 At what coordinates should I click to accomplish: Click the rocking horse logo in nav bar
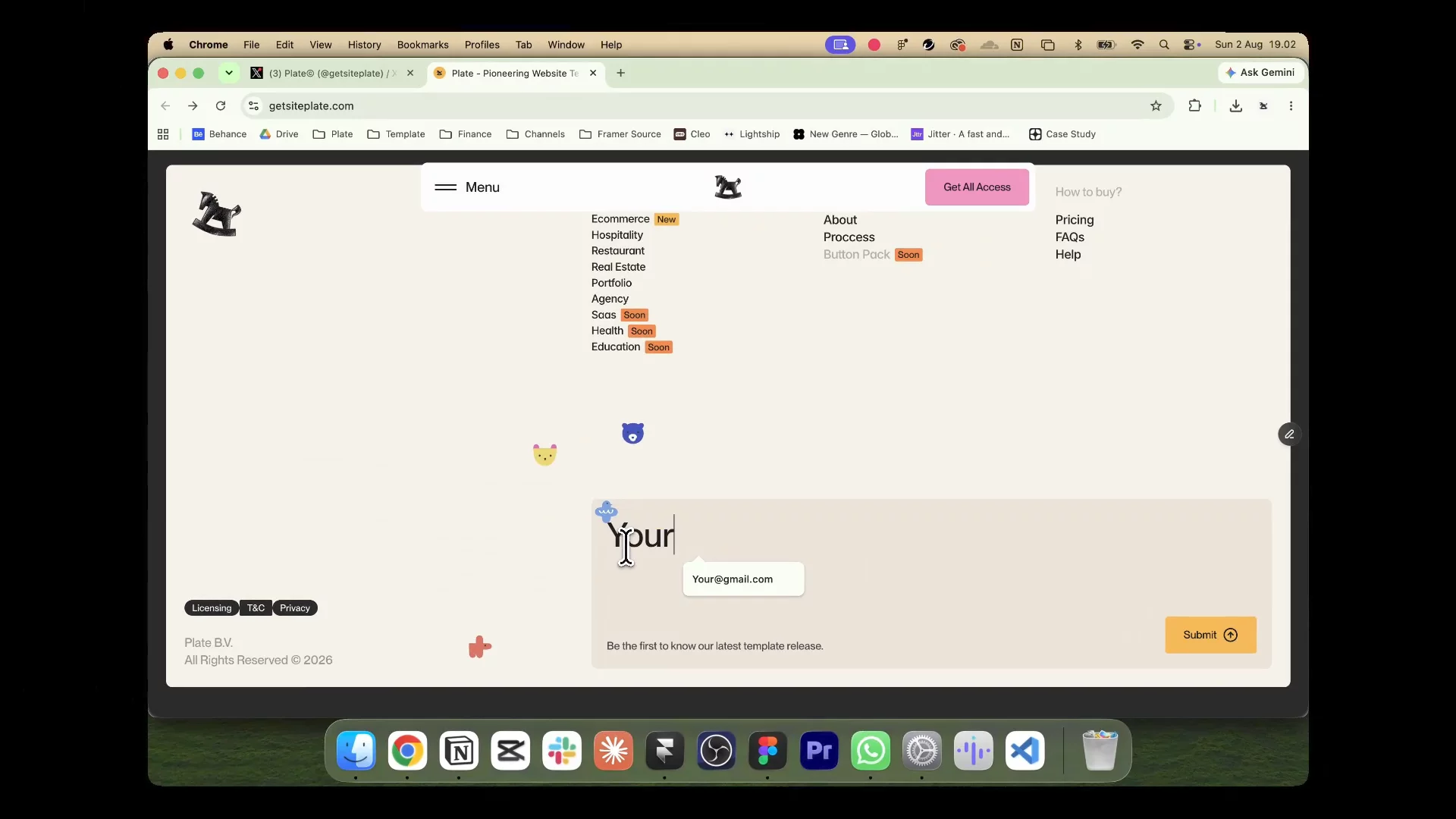[728, 187]
